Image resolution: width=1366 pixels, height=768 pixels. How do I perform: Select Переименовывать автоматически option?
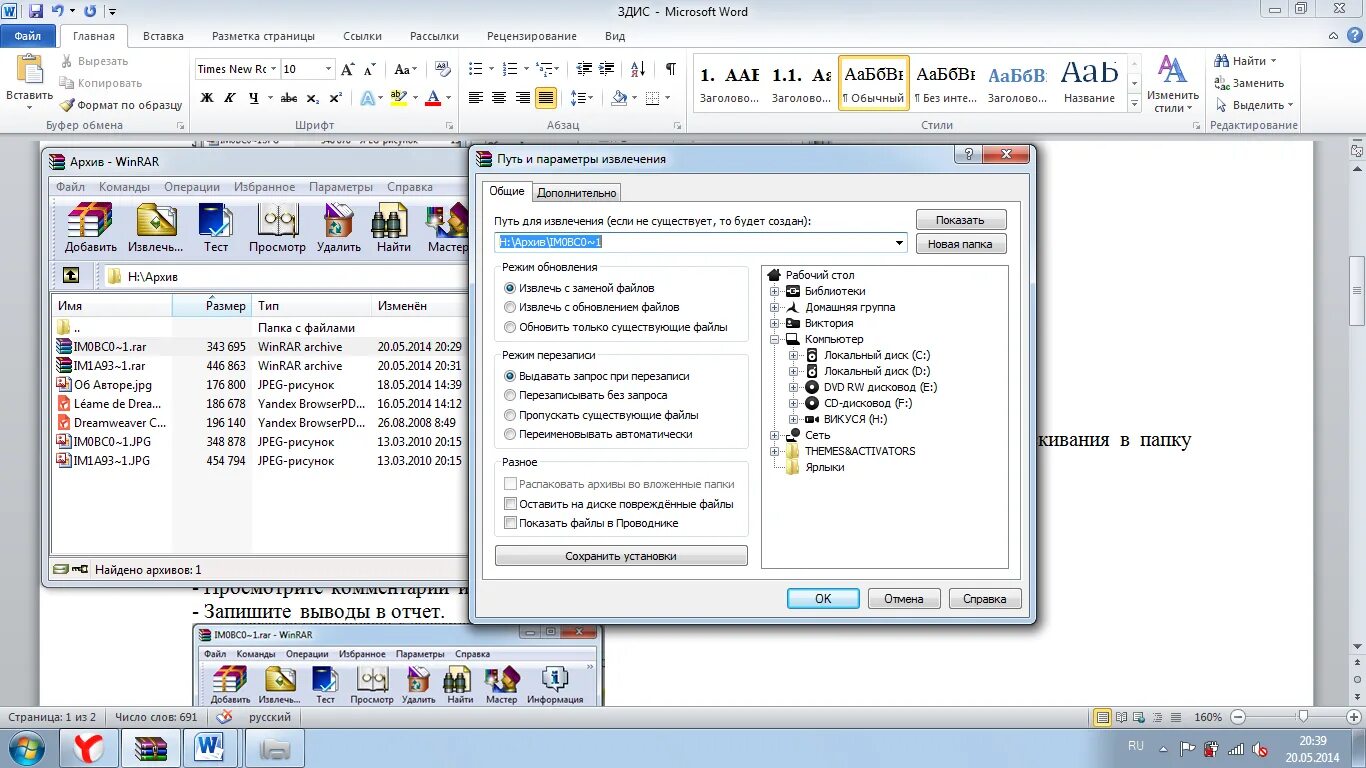[x=598, y=434]
